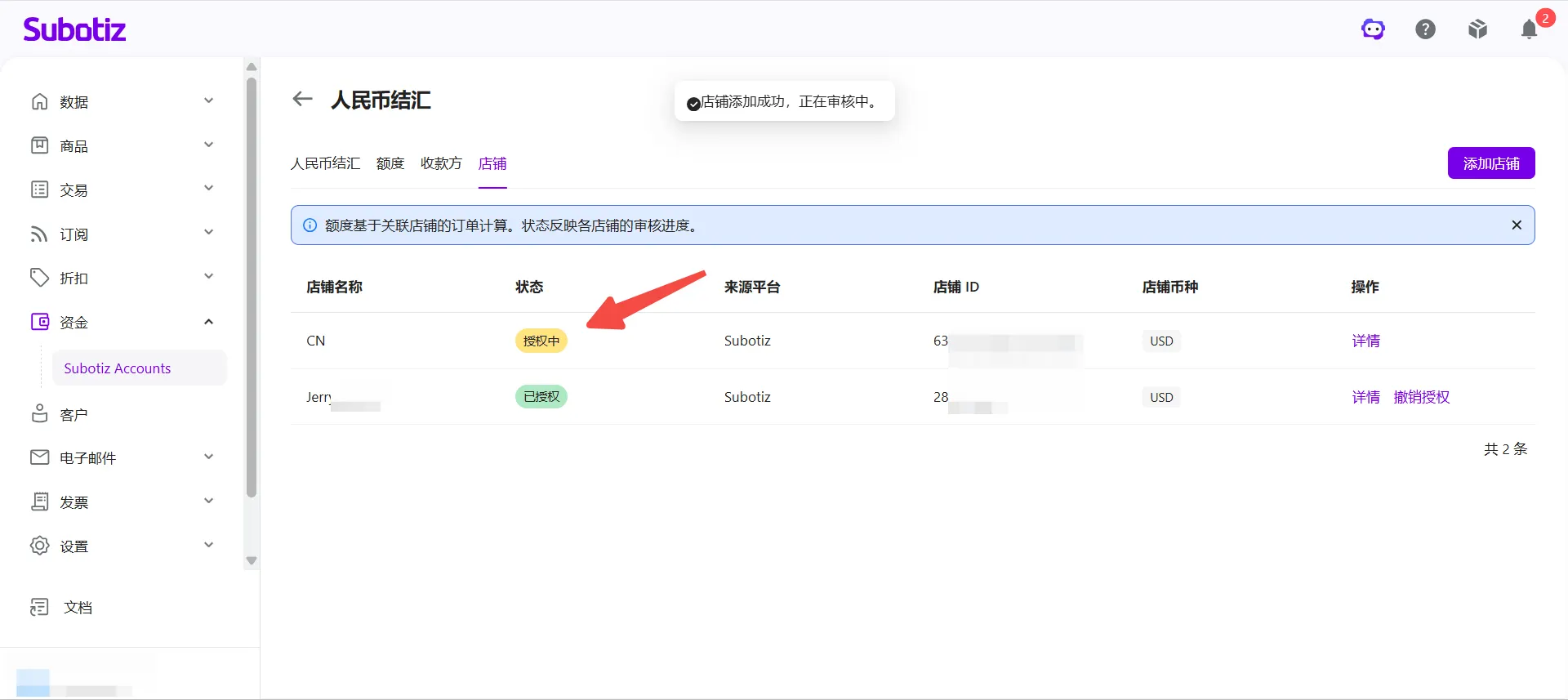Go back using the left arrow

tap(302, 99)
